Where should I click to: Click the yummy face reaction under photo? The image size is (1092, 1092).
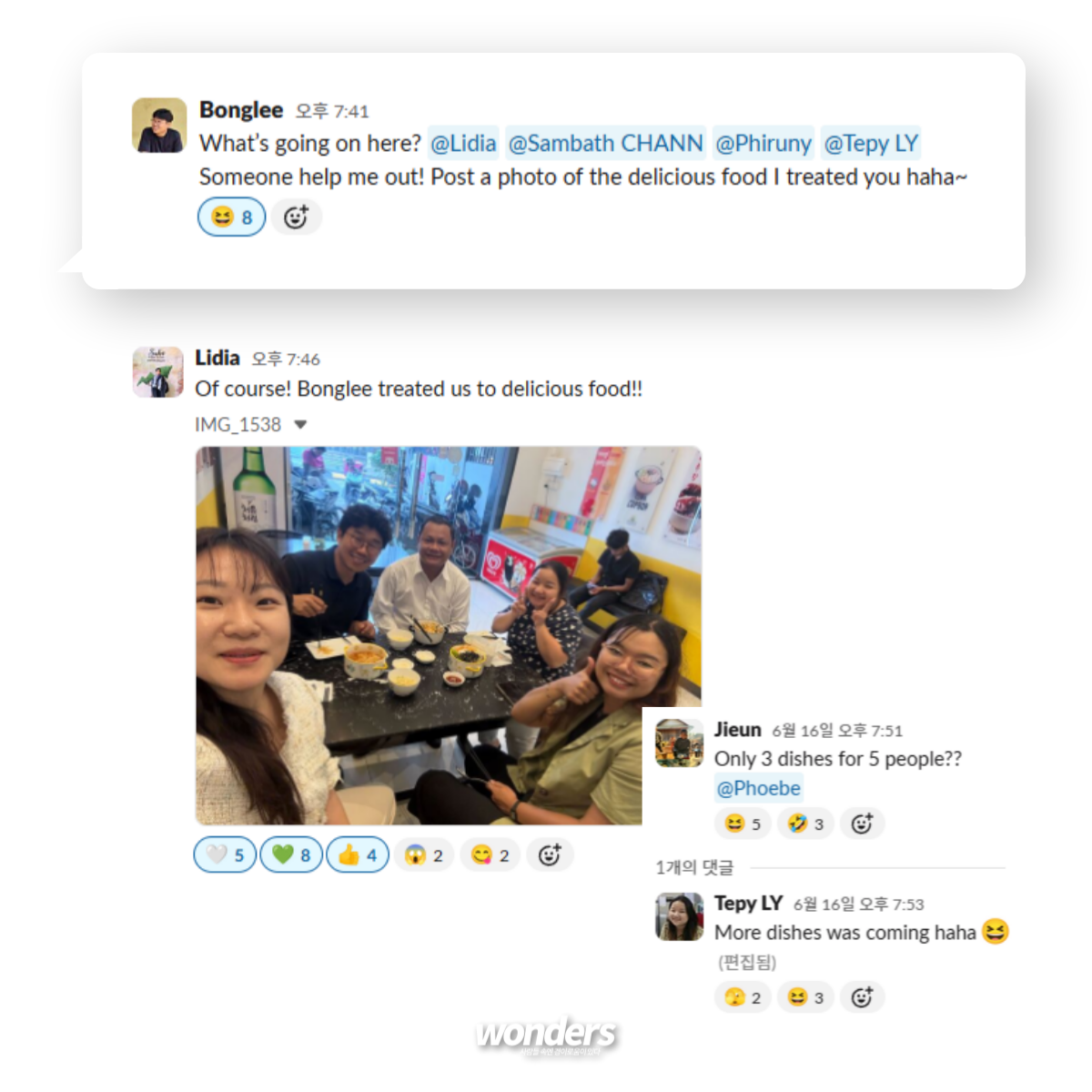[490, 854]
